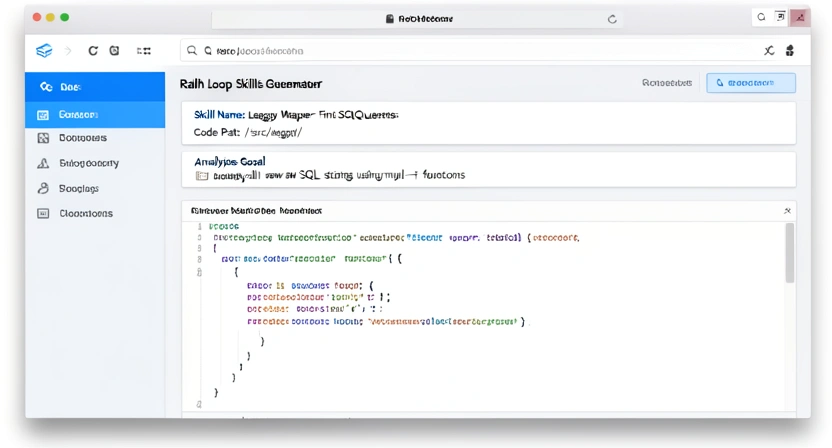
Task: Click the red icon at top-right corner
Action: coord(800,17)
